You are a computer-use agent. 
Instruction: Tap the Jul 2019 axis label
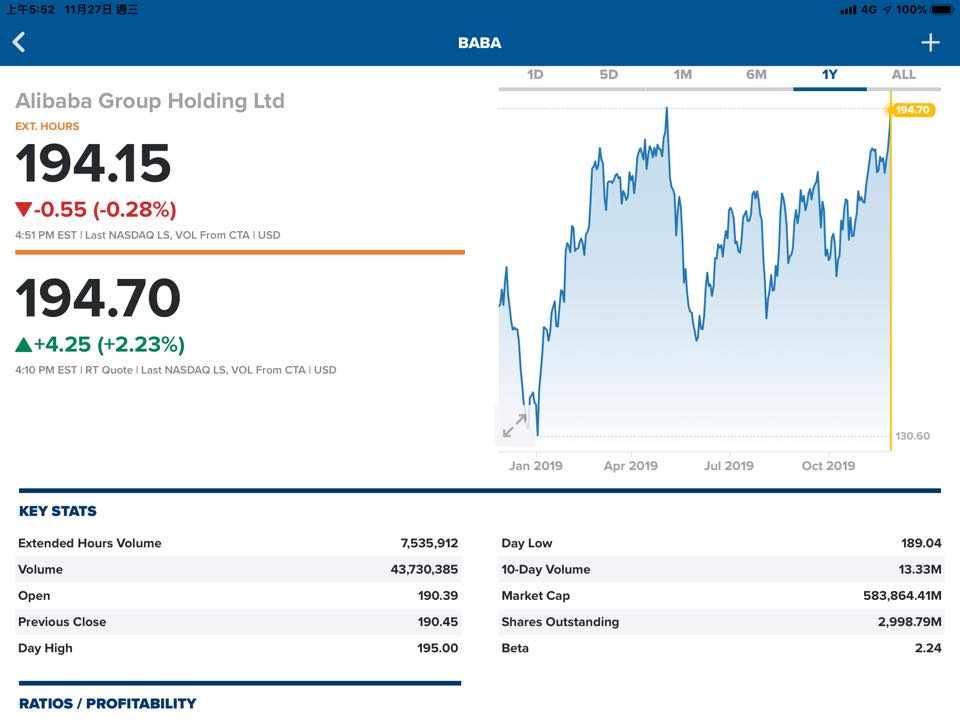coord(729,466)
